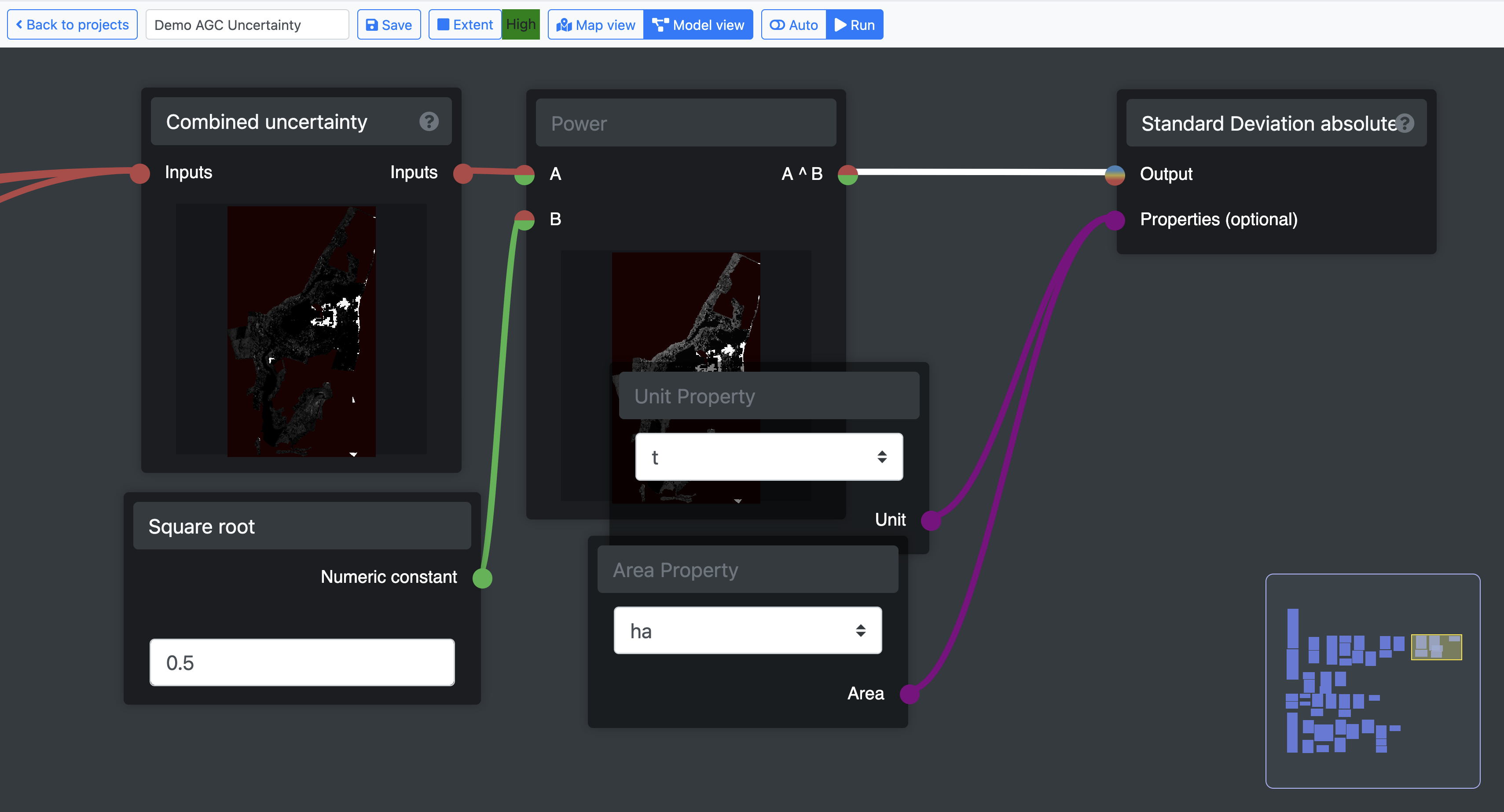Go Back to projects

tap(73, 25)
